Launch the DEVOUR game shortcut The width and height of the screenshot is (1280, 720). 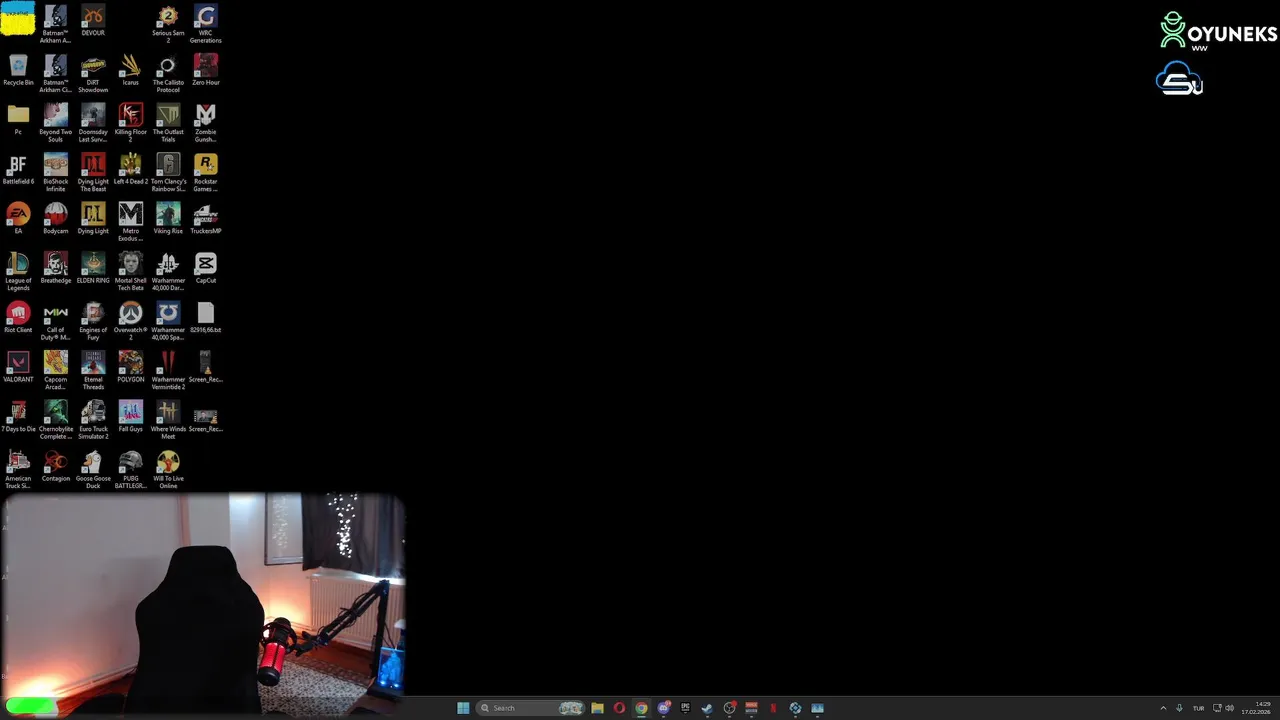pyautogui.click(x=93, y=21)
